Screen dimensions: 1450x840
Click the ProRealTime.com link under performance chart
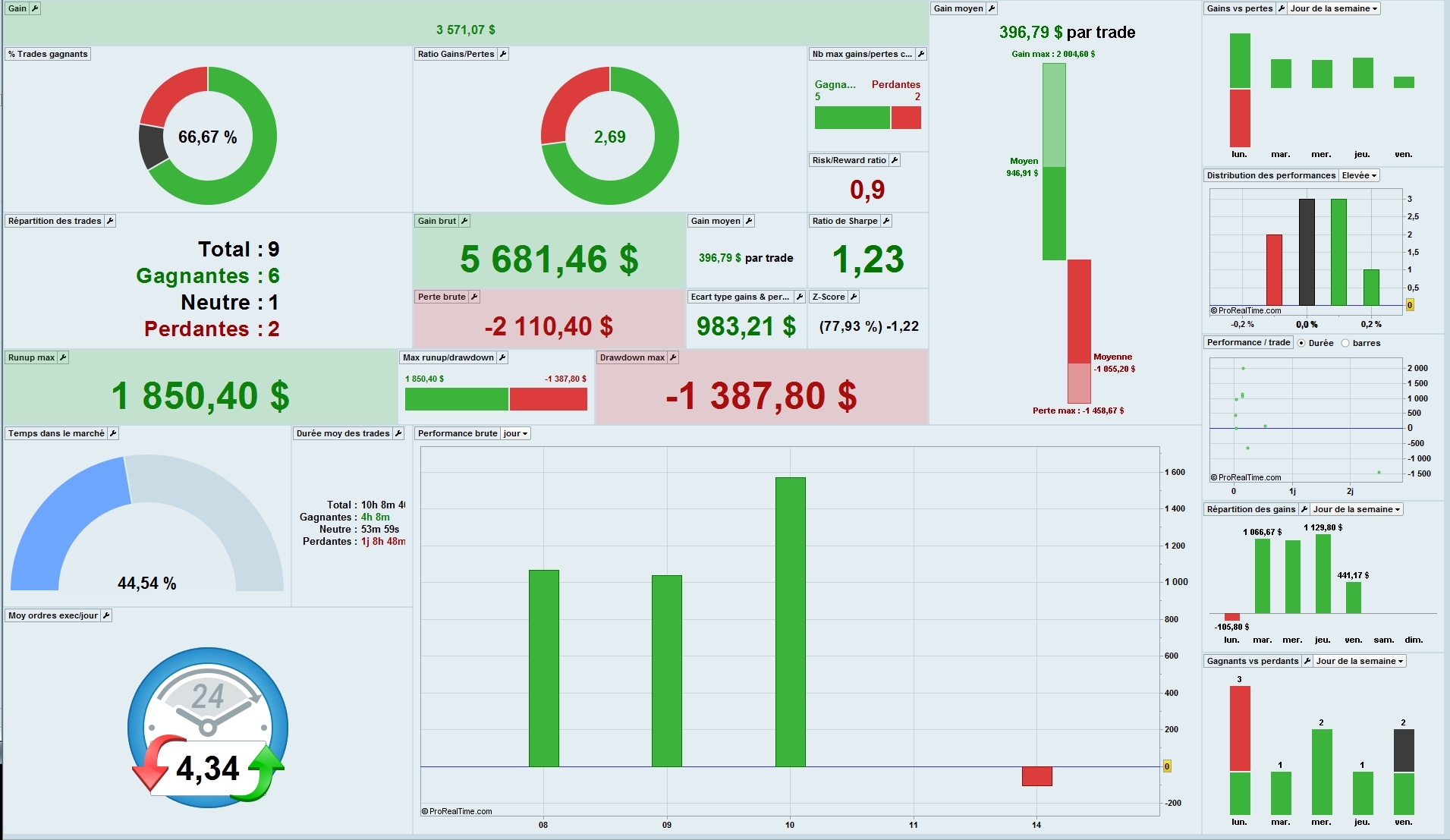457,811
